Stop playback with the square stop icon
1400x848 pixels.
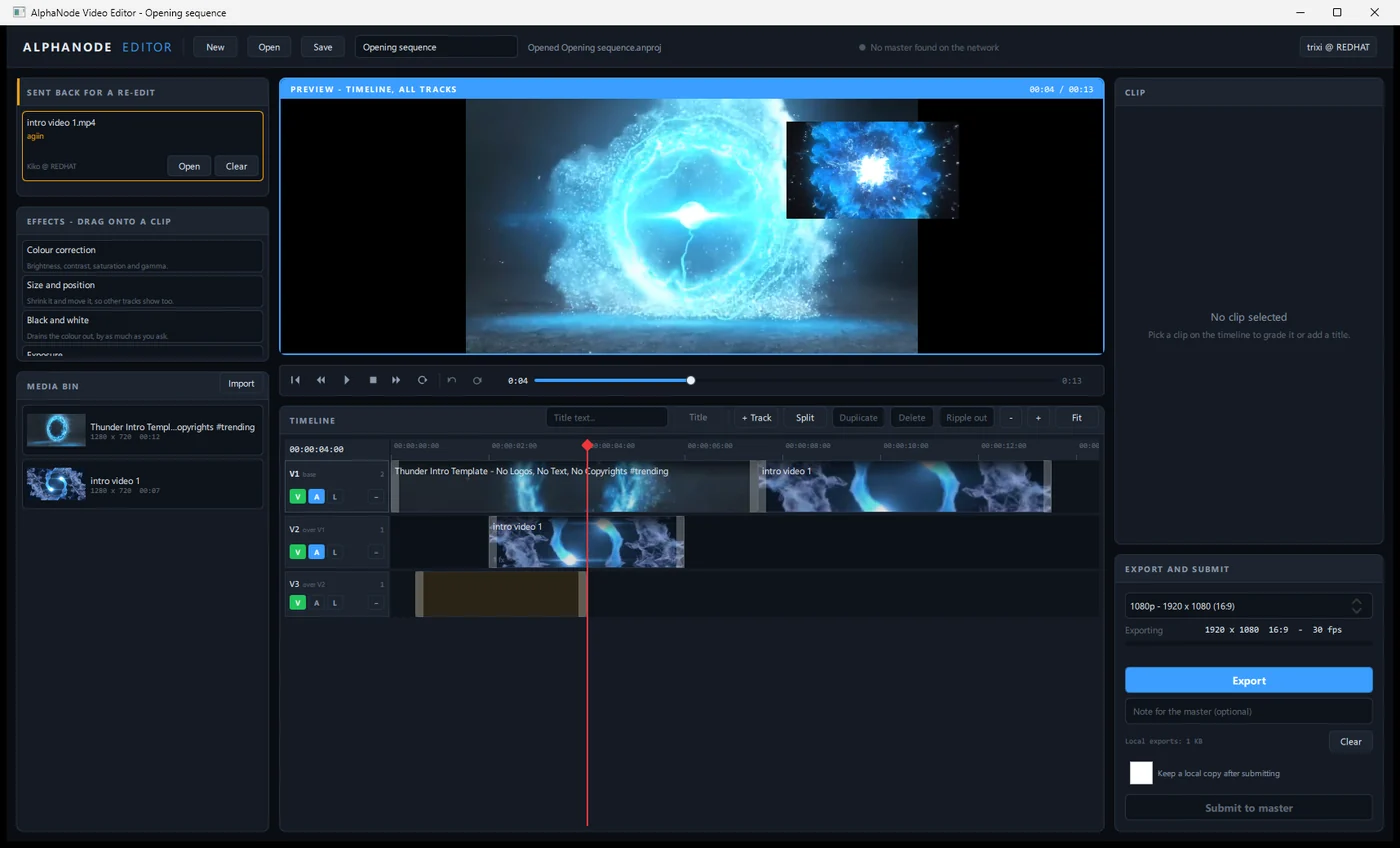click(373, 380)
